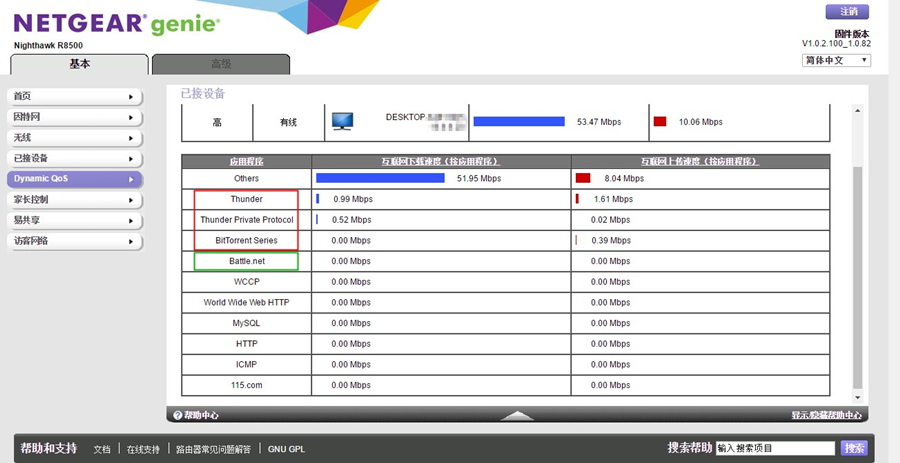Open 已接设备 in the sidebar
Viewport: 900px width, 463px height.
click(74, 158)
